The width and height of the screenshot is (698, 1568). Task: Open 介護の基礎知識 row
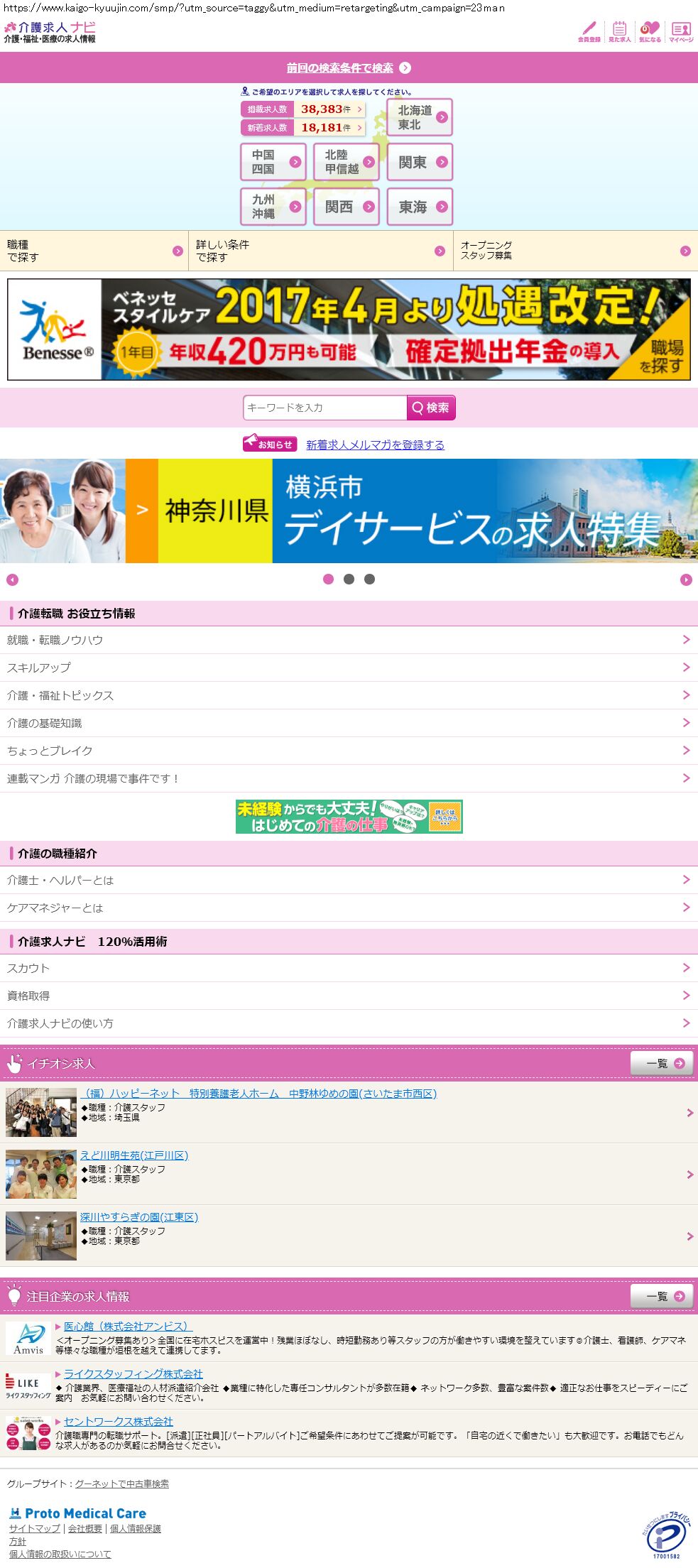click(349, 723)
